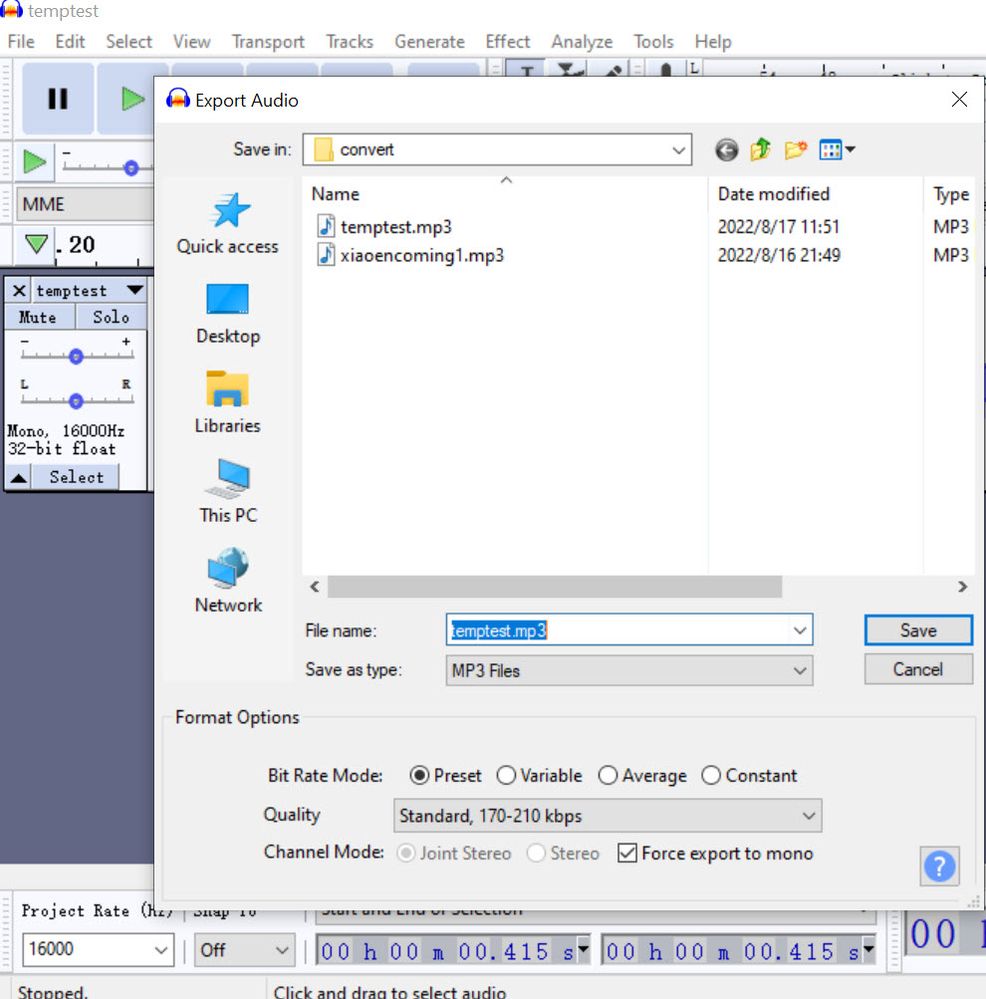This screenshot has width=986, height=999.
Task: Click the track Select button
Action: [x=76, y=477]
